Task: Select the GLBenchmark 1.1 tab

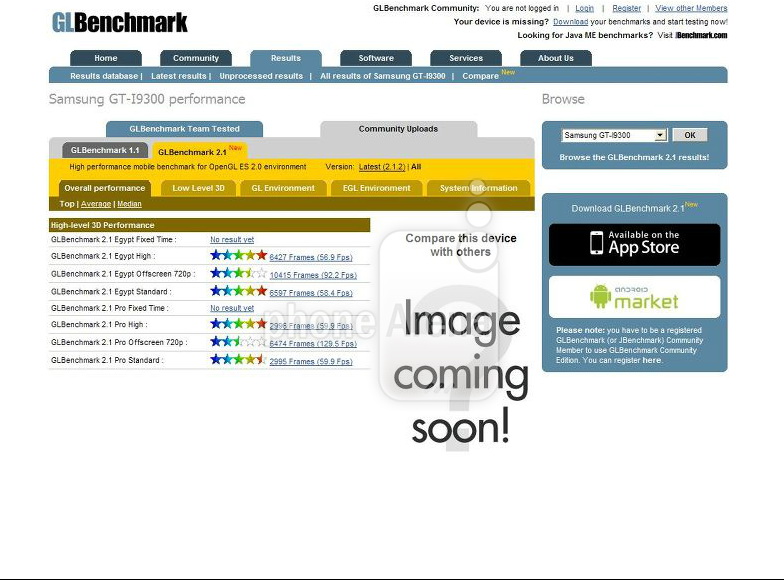Action: (105, 151)
